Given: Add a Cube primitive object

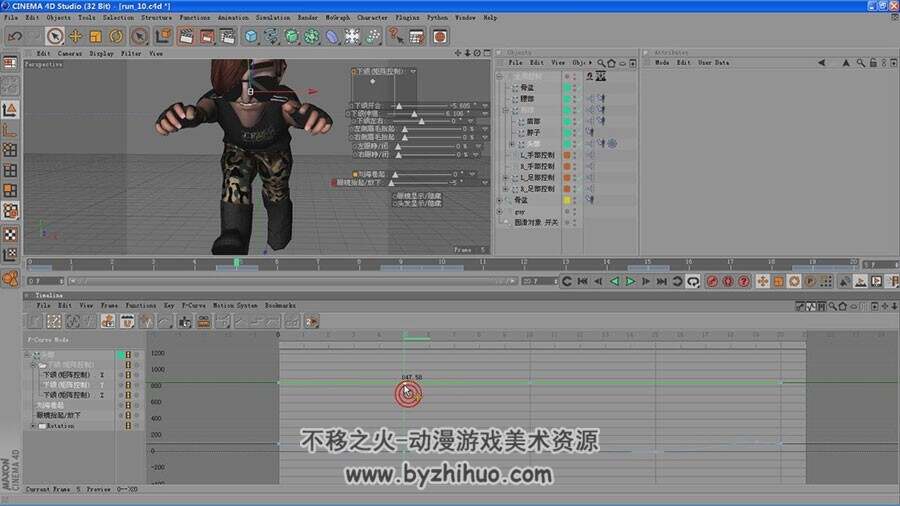Looking at the screenshot, I should pyautogui.click(x=251, y=37).
